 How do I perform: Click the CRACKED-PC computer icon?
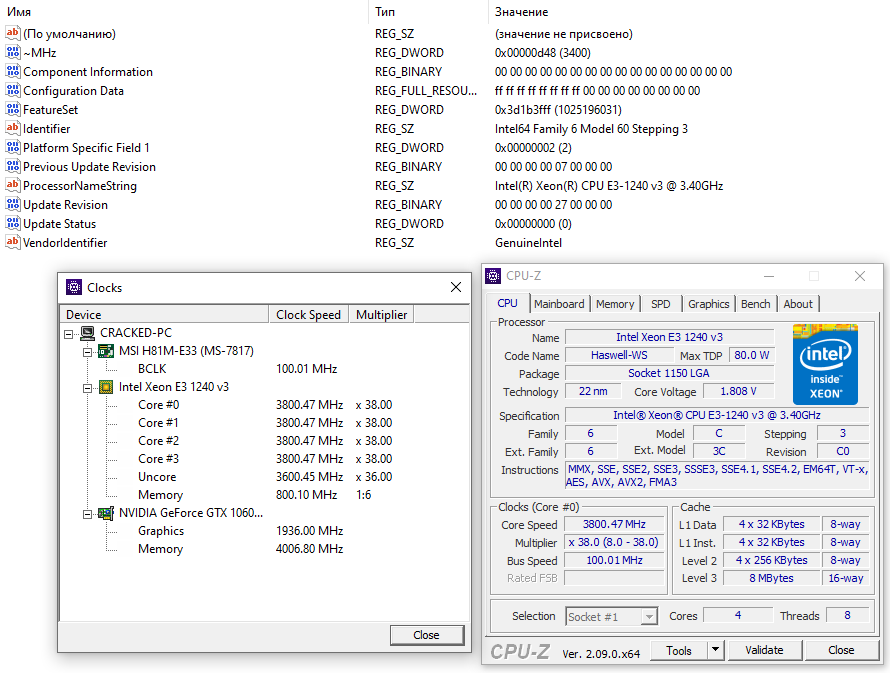click(87, 333)
